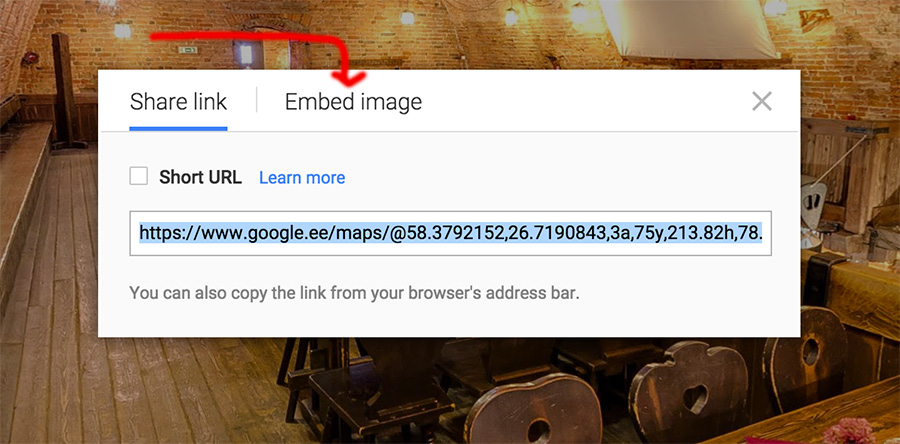
Task: Switch to the Embed image tab
Action: click(353, 102)
